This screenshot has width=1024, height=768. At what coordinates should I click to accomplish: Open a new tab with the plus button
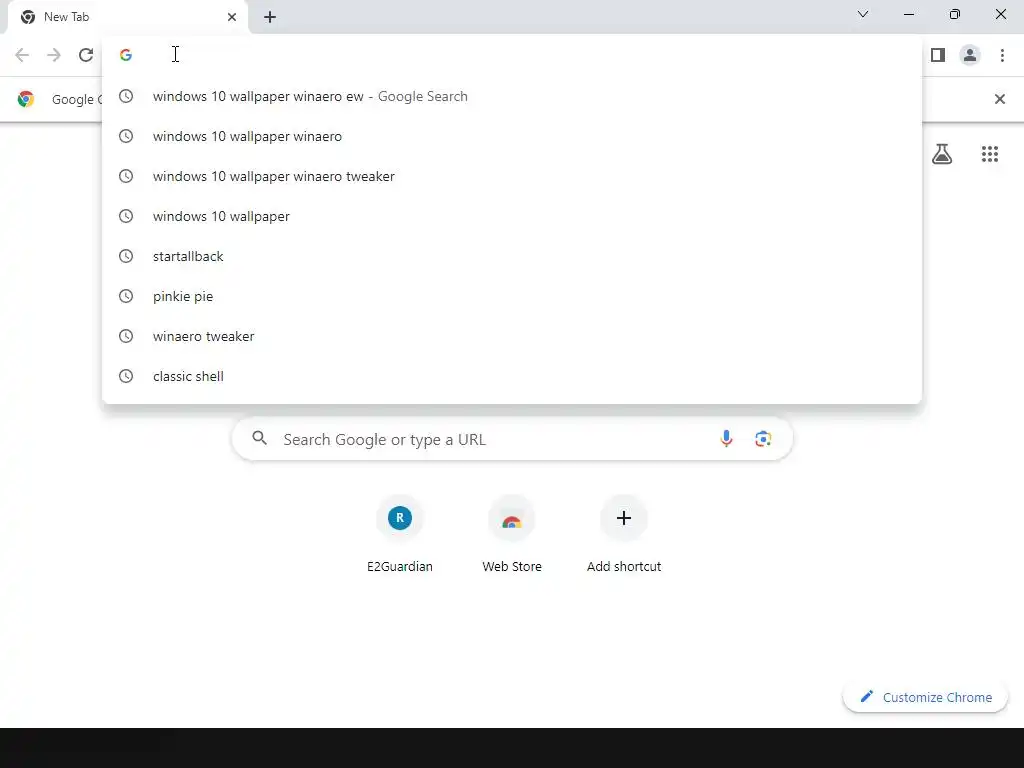pos(270,17)
